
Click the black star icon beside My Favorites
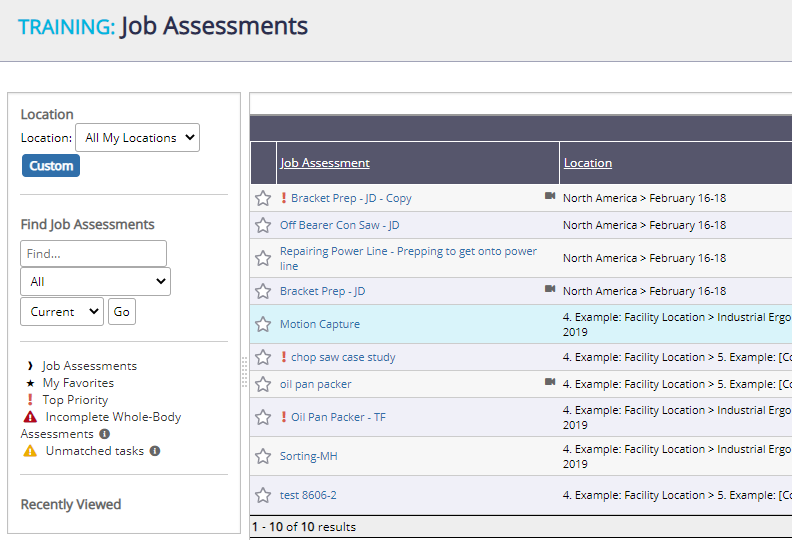[x=30, y=383]
